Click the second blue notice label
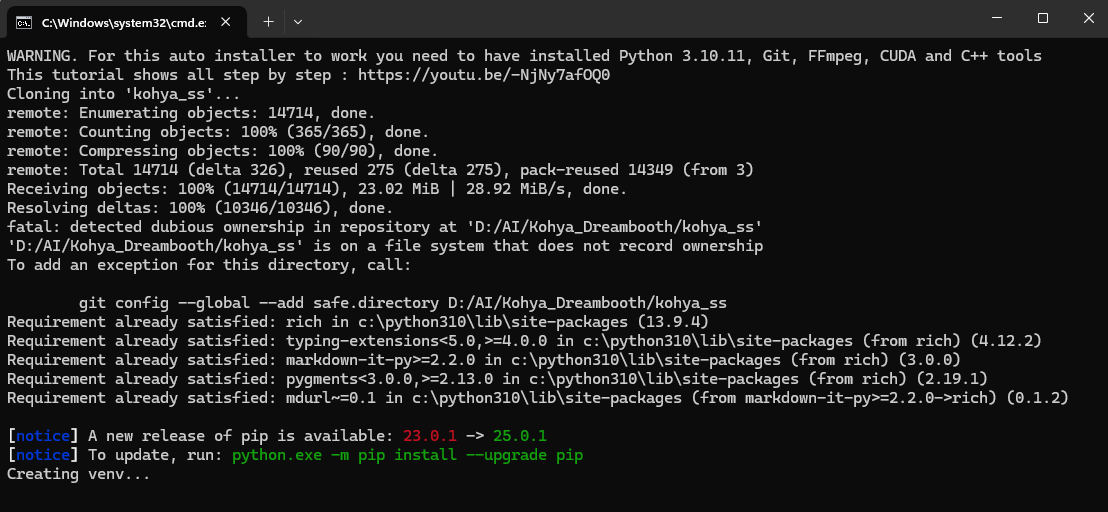This screenshot has height=512, width=1108. [43, 455]
